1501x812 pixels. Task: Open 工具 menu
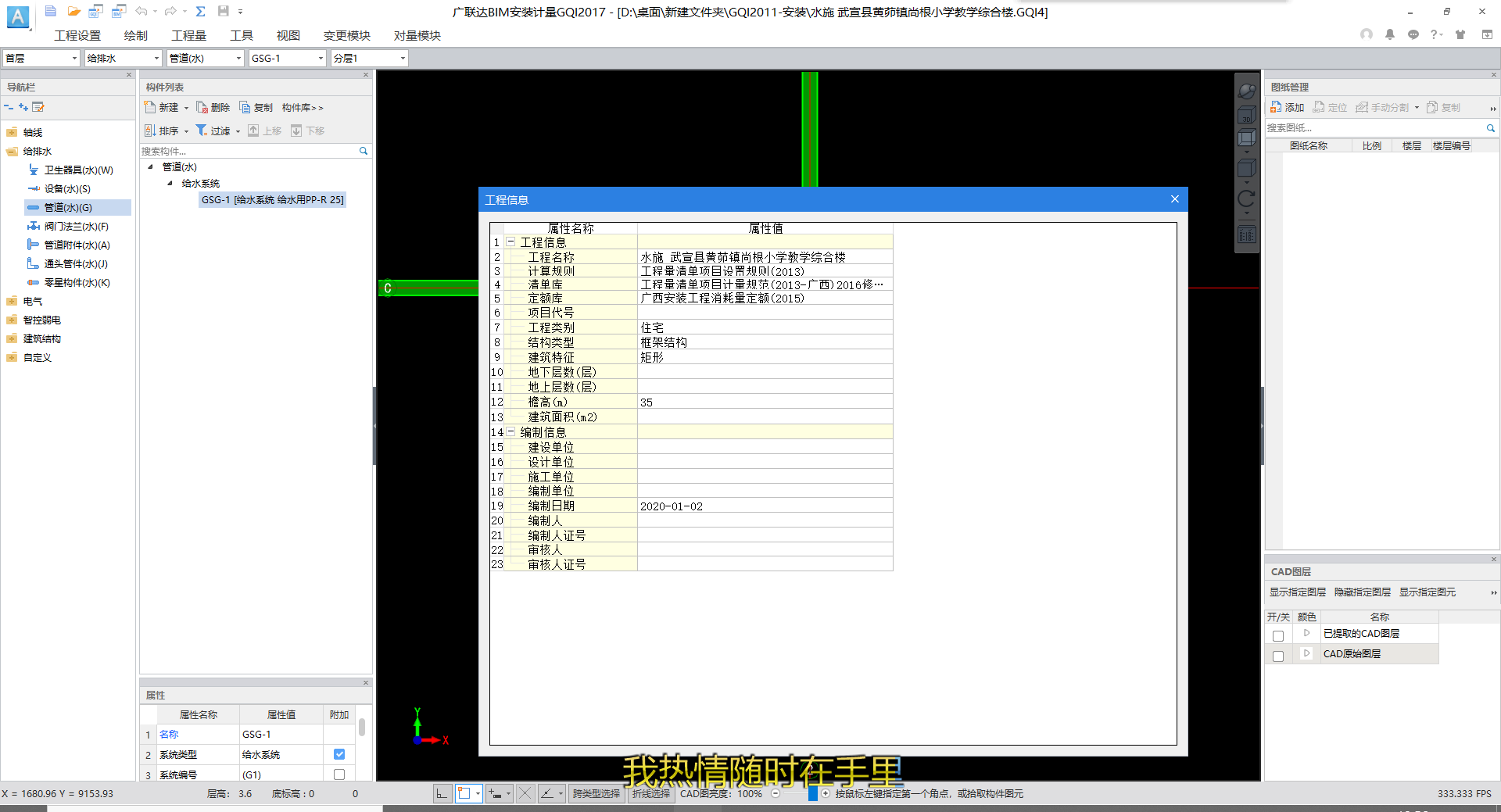[242, 36]
